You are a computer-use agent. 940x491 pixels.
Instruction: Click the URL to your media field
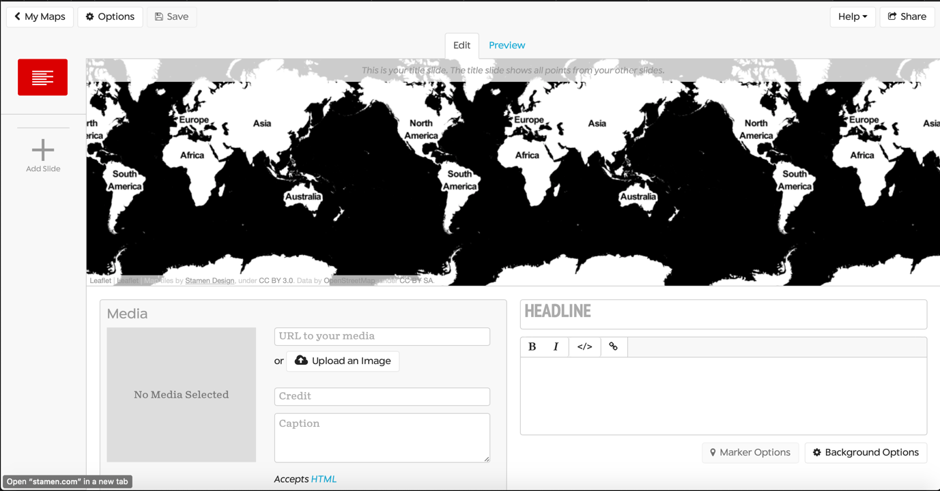382,337
